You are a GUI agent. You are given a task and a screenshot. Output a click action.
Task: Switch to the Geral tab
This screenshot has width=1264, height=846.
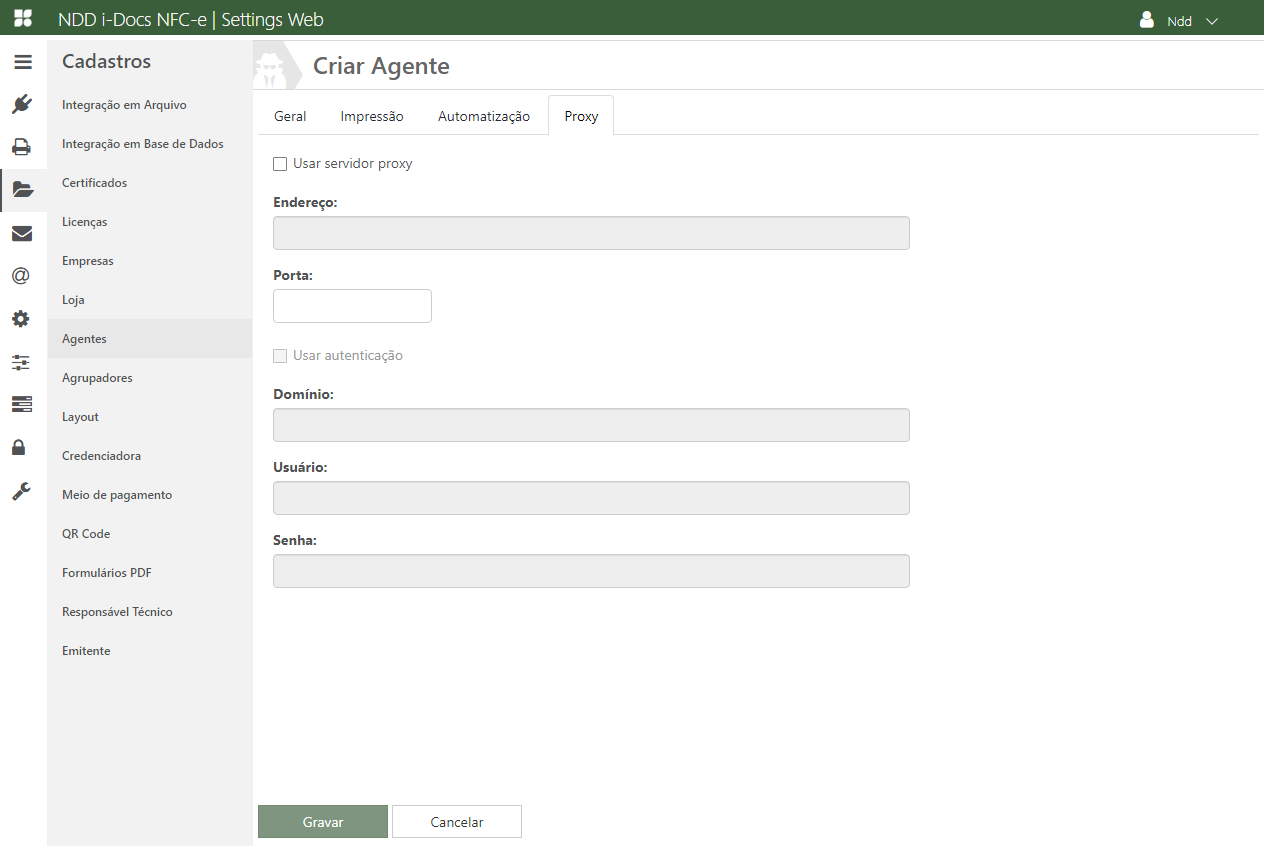tap(290, 116)
